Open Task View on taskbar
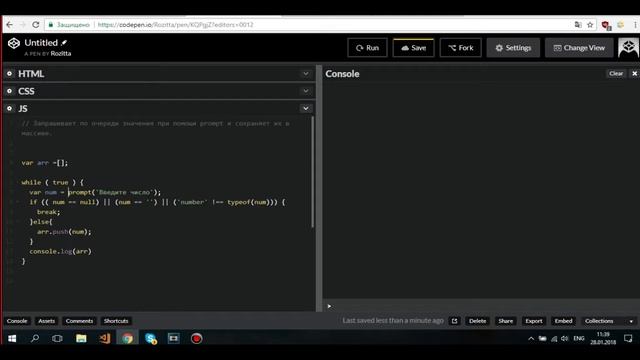This screenshot has height=360, width=640. pos(57,338)
